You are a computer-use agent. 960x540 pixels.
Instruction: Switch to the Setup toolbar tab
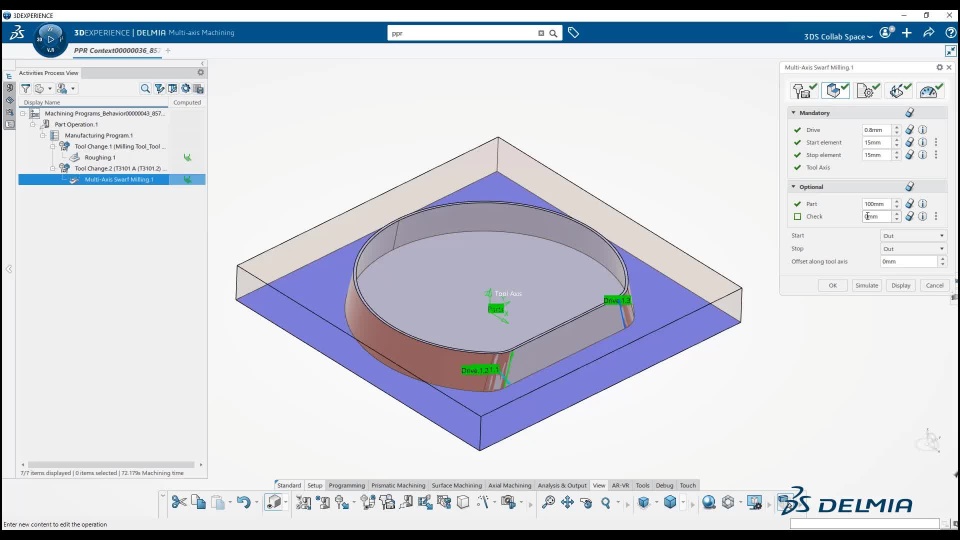[x=315, y=485]
